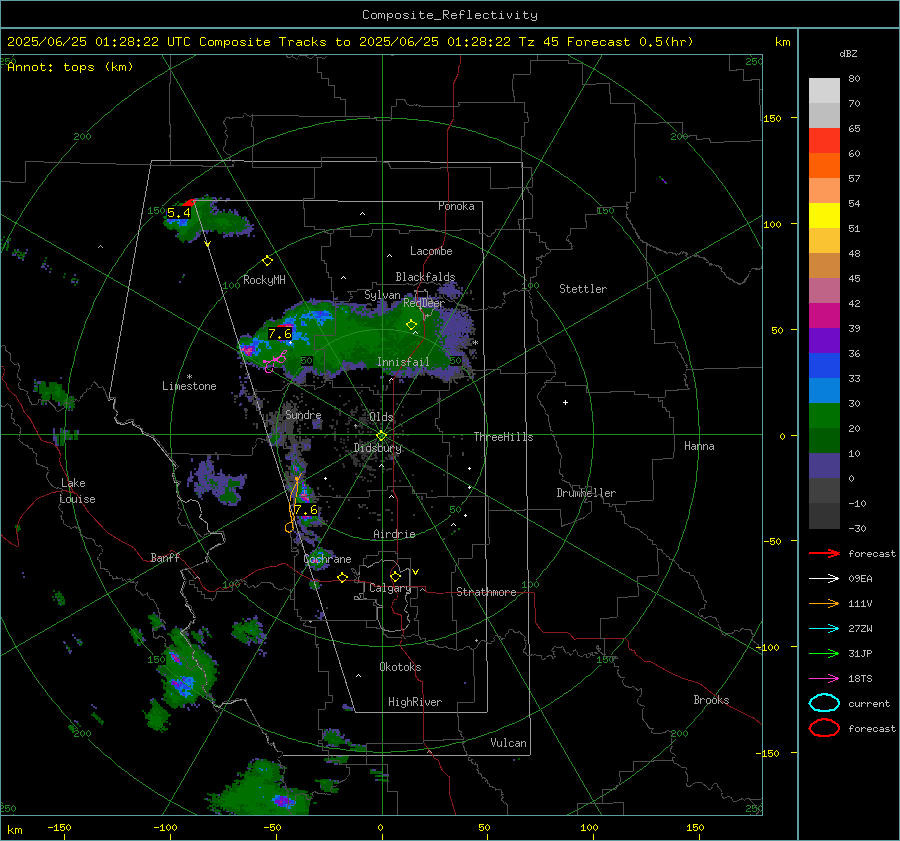The width and height of the screenshot is (900, 841).
Task: Pick the royal blue 36 dBZ swatch
Action: (824, 365)
